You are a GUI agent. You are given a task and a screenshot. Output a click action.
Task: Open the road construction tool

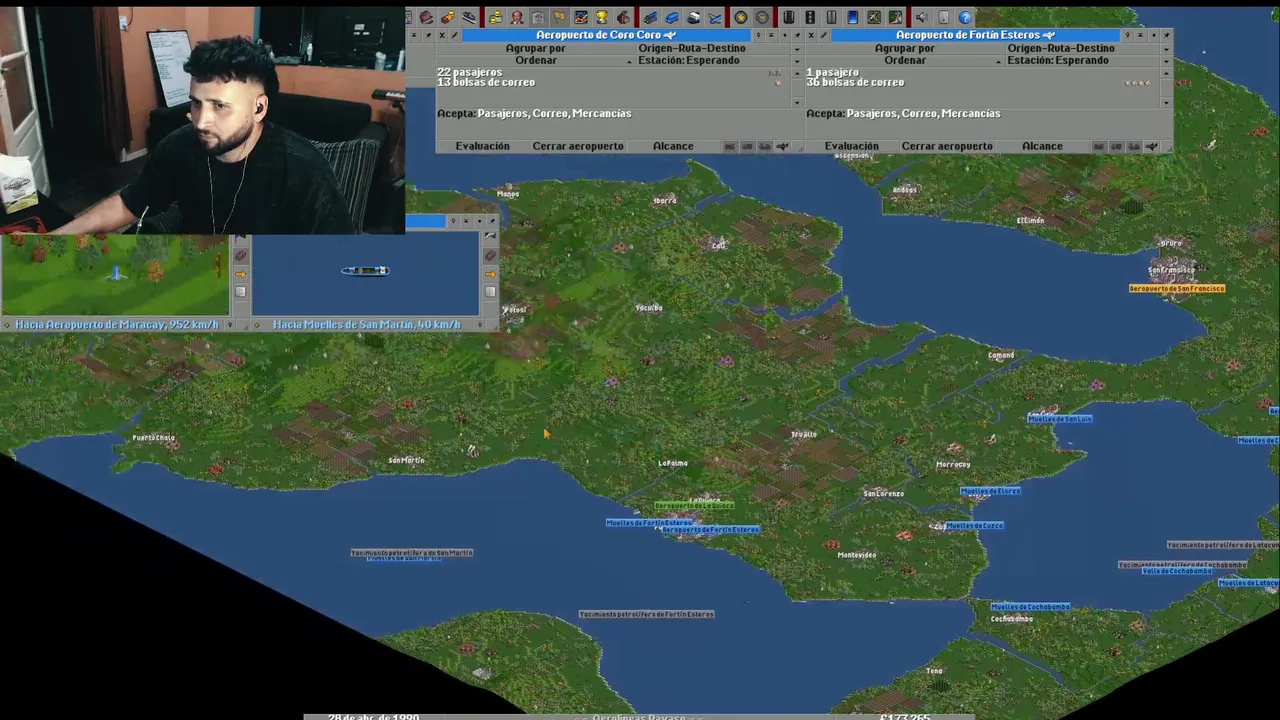[810, 17]
